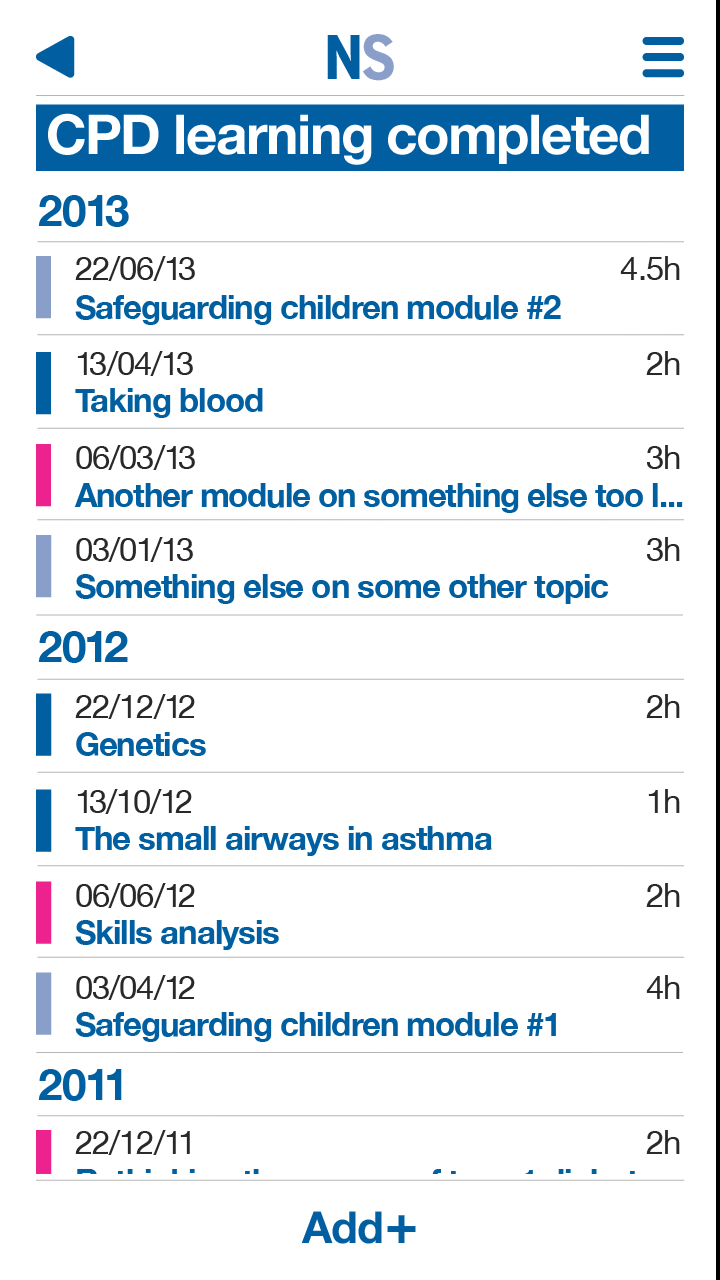Open the hamburger menu

coord(663,57)
